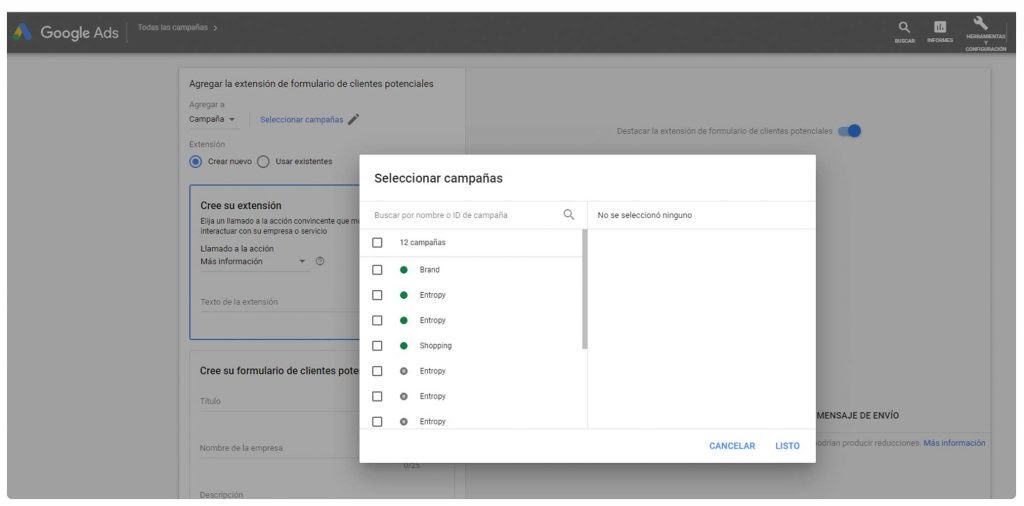Click the campaign list vertical scrollbar
This screenshot has width=1024, height=506.
pyautogui.click(x=584, y=289)
